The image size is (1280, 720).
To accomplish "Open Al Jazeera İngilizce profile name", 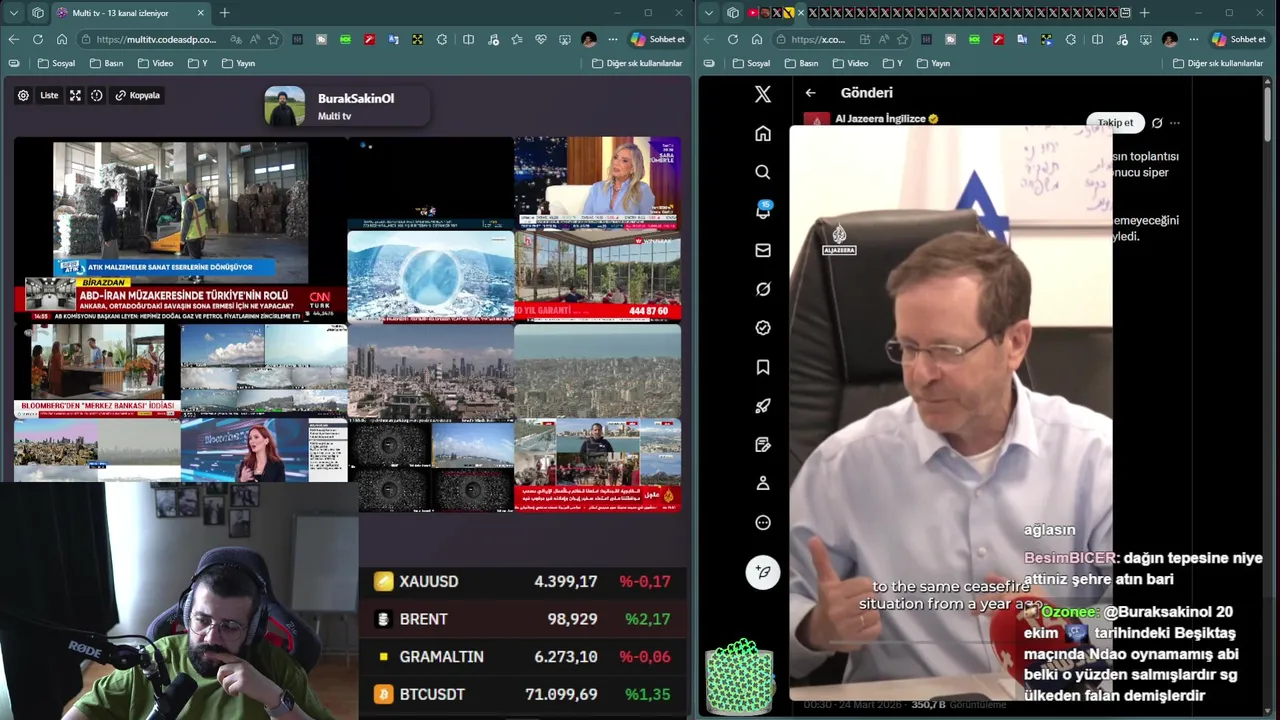I will (880, 118).
